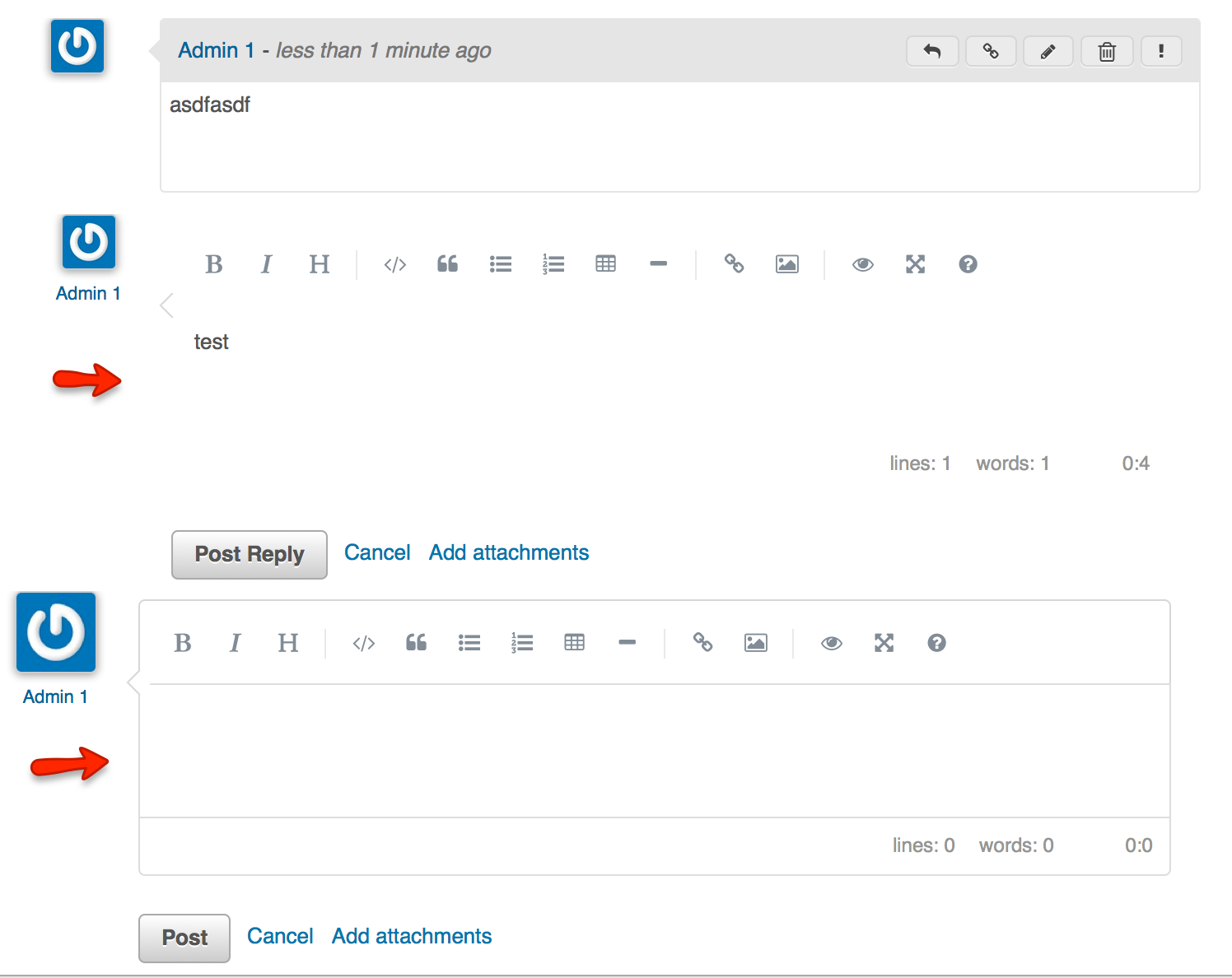Toggle preview eye in the upper reply editor

(862, 264)
